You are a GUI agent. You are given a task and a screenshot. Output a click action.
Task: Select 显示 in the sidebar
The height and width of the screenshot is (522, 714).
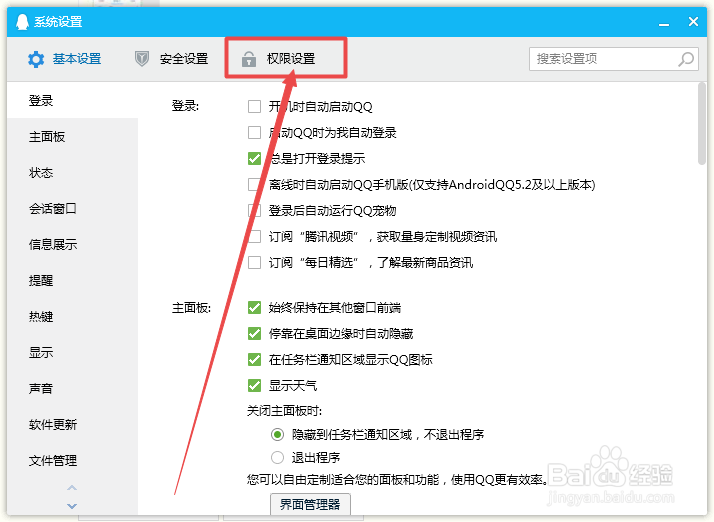pyautogui.click(x=72, y=353)
